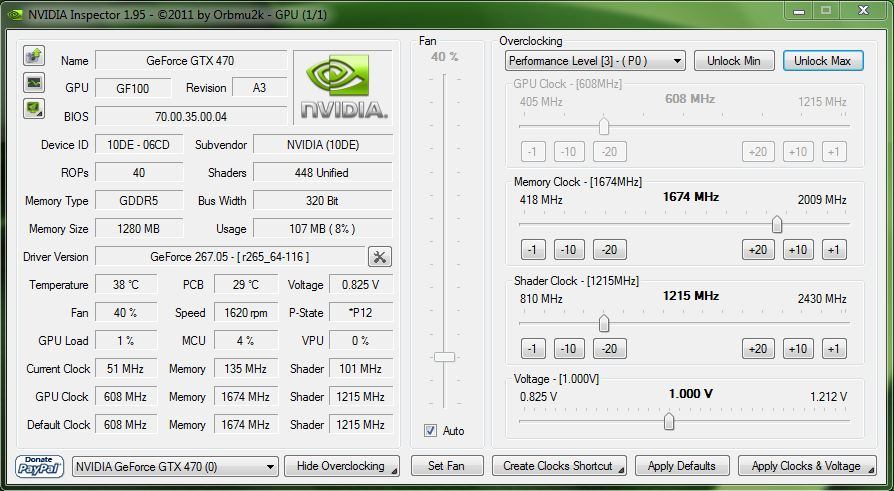The image size is (894, 491).
Task: Click Create Clocks Shortcut button
Action: 559,466
